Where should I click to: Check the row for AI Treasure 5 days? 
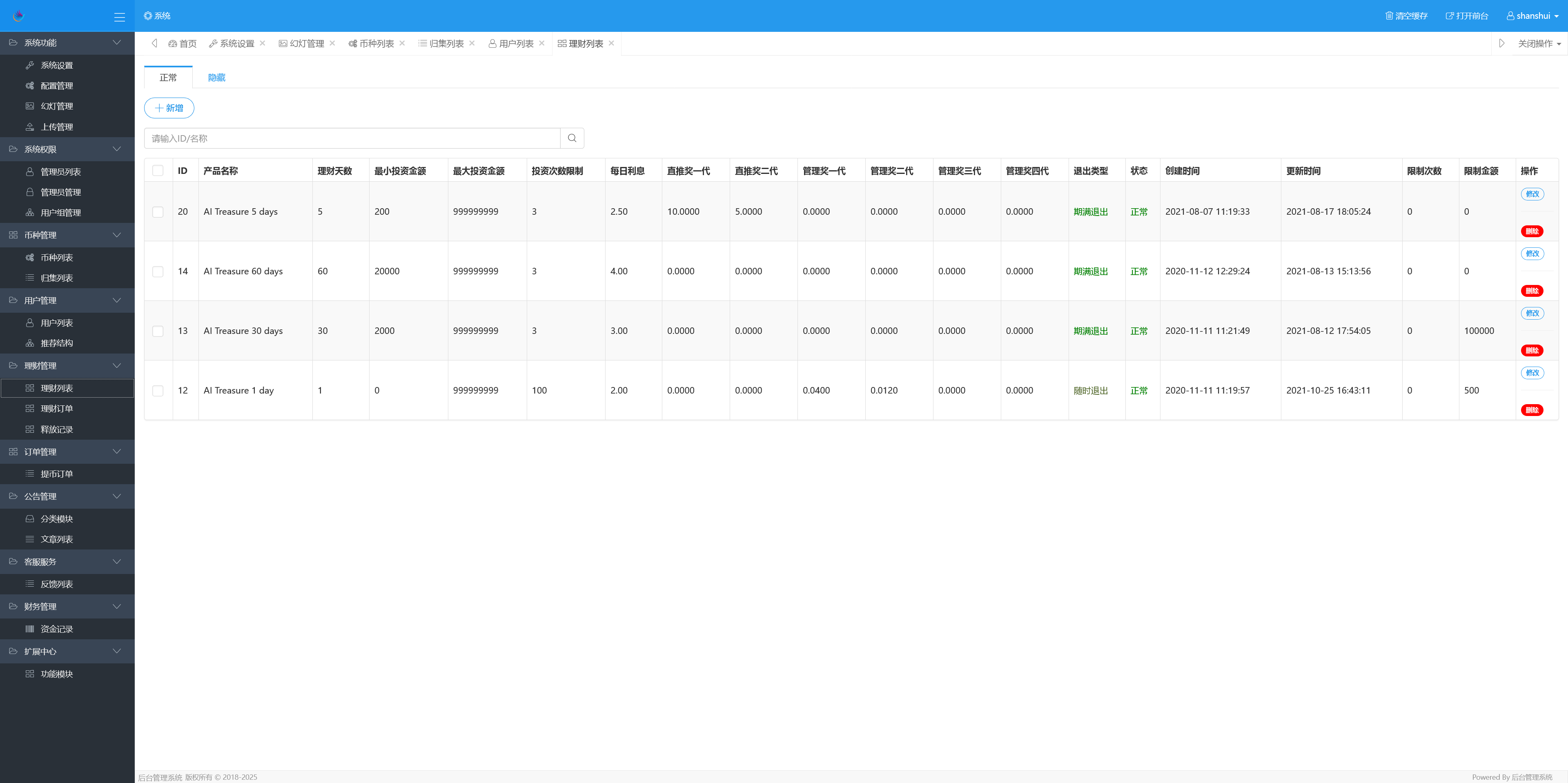[158, 212]
